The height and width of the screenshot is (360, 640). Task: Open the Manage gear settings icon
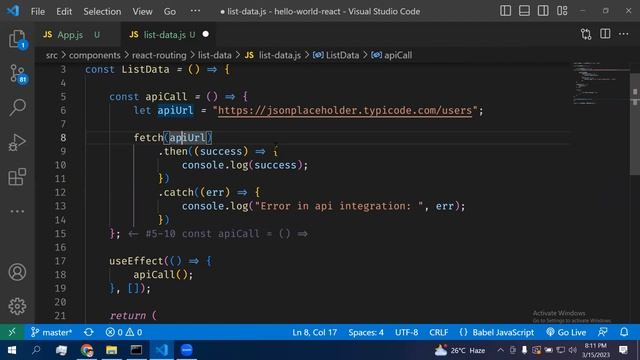coord(17,306)
